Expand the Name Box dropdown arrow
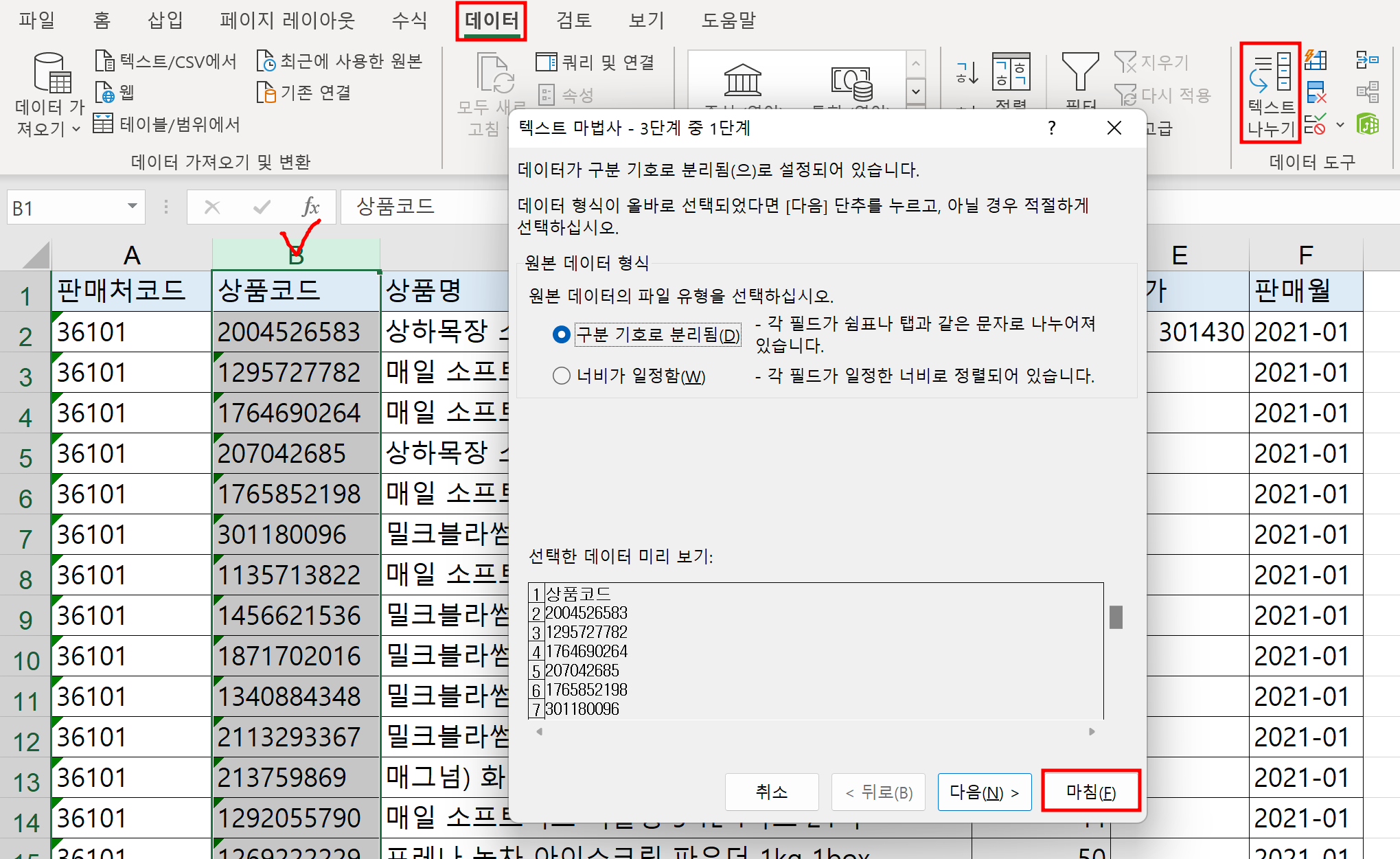The image size is (1400, 859). tap(132, 206)
